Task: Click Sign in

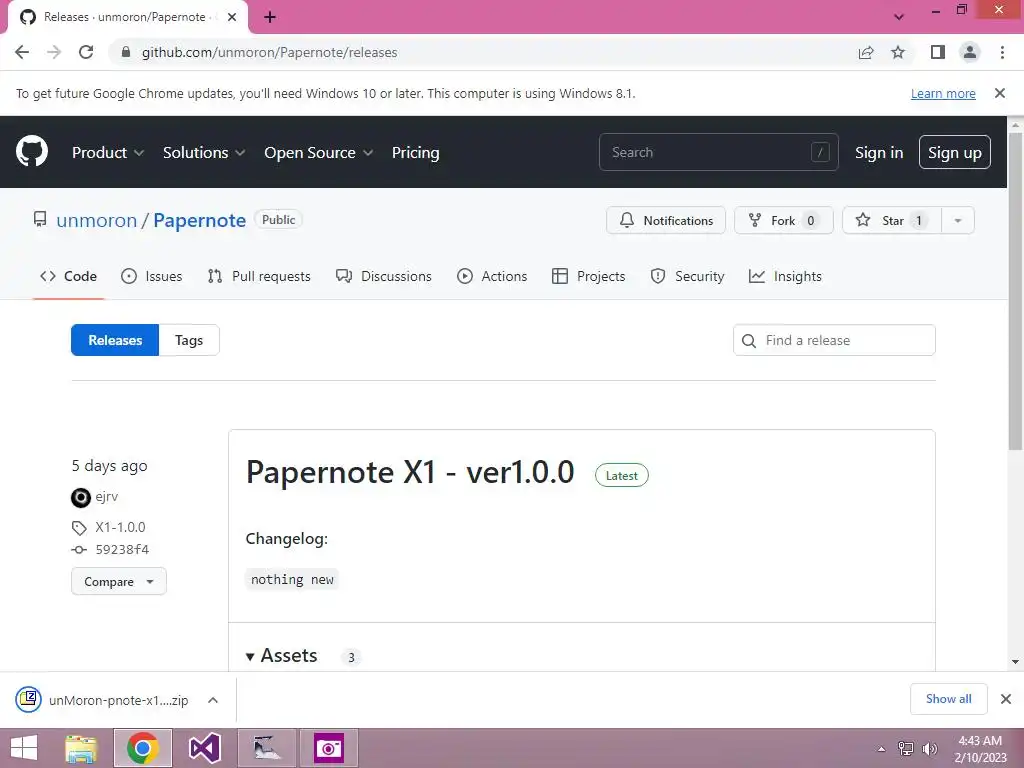Action: (879, 152)
